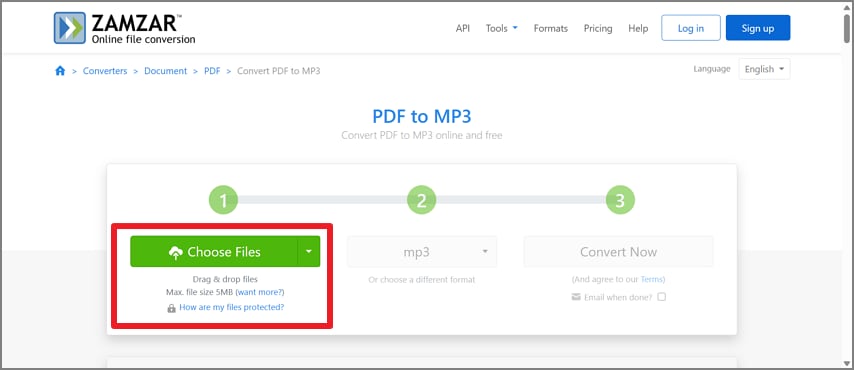Open the Converters breadcrumb link
The image size is (854, 370).
(x=105, y=71)
